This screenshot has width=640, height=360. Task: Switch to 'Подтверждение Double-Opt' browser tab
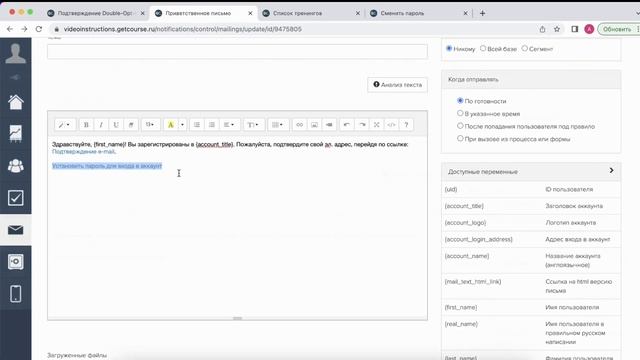95,13
